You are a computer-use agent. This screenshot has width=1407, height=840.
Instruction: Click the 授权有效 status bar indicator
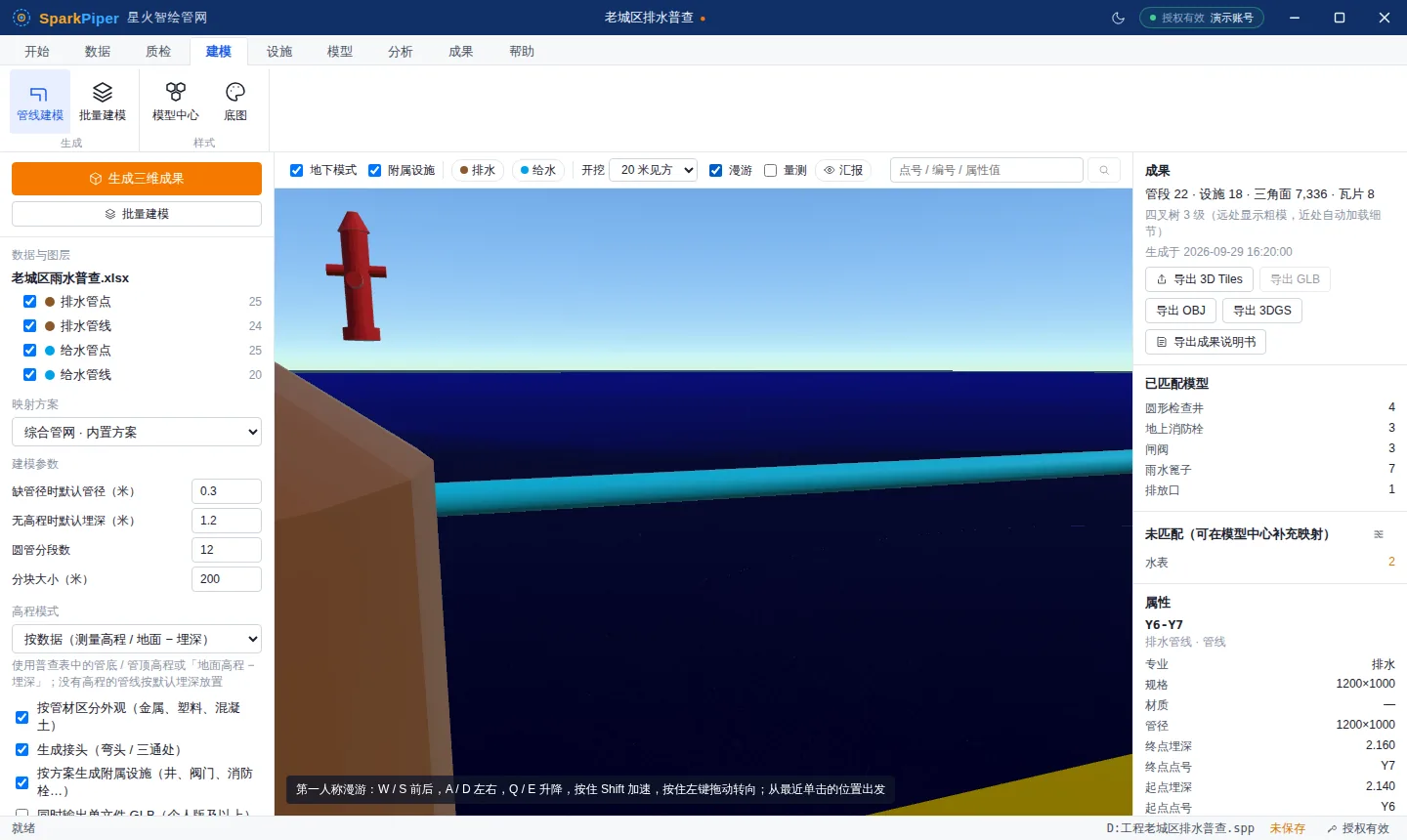tap(1358, 828)
